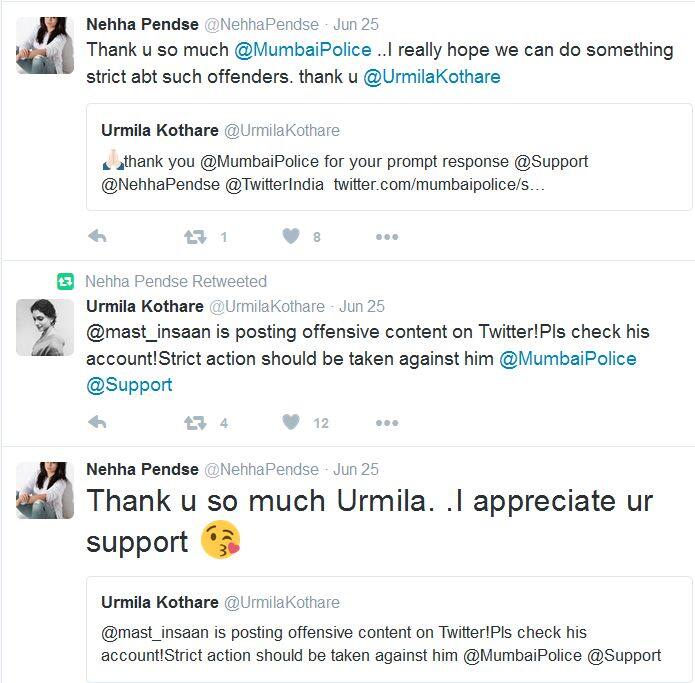Viewport: 695px width, 683px height.
Task: Open the quoted tweet under 'appreciate ur support'
Action: tap(389, 629)
